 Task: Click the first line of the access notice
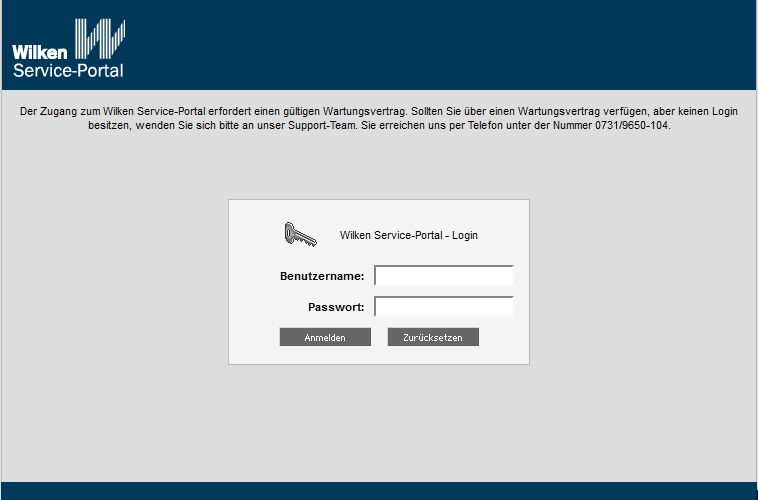(378, 112)
